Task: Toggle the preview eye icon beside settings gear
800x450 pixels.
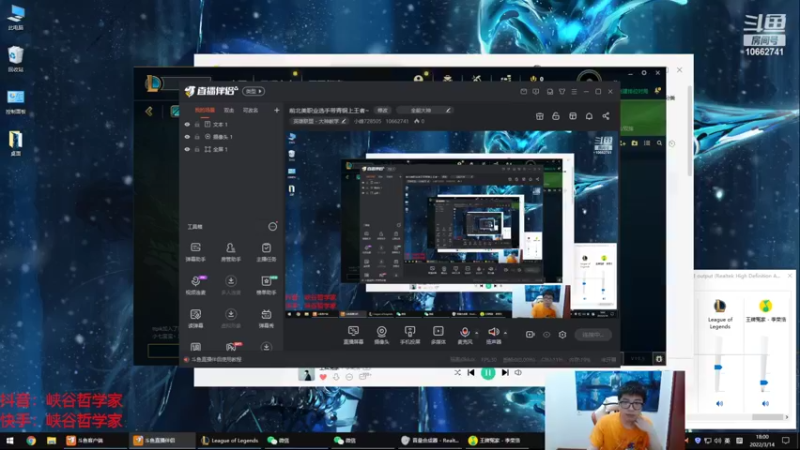Action: [546, 335]
